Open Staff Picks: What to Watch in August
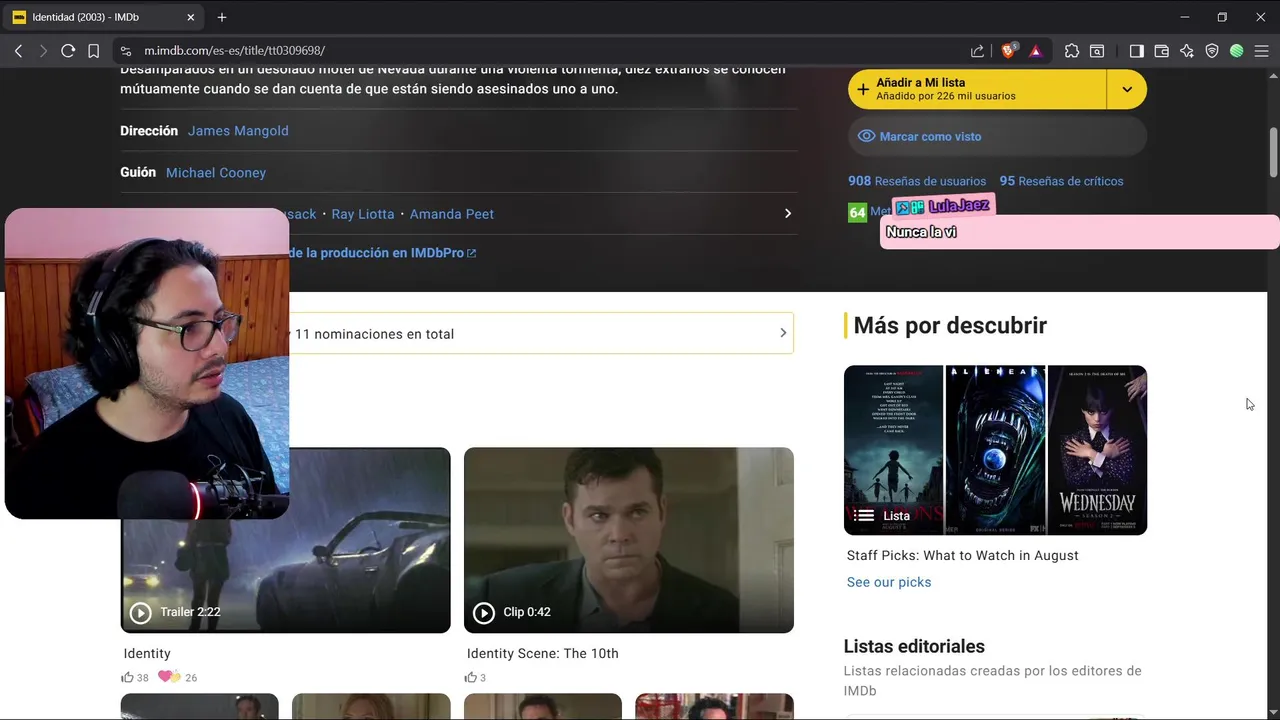The image size is (1280, 720). click(x=963, y=555)
